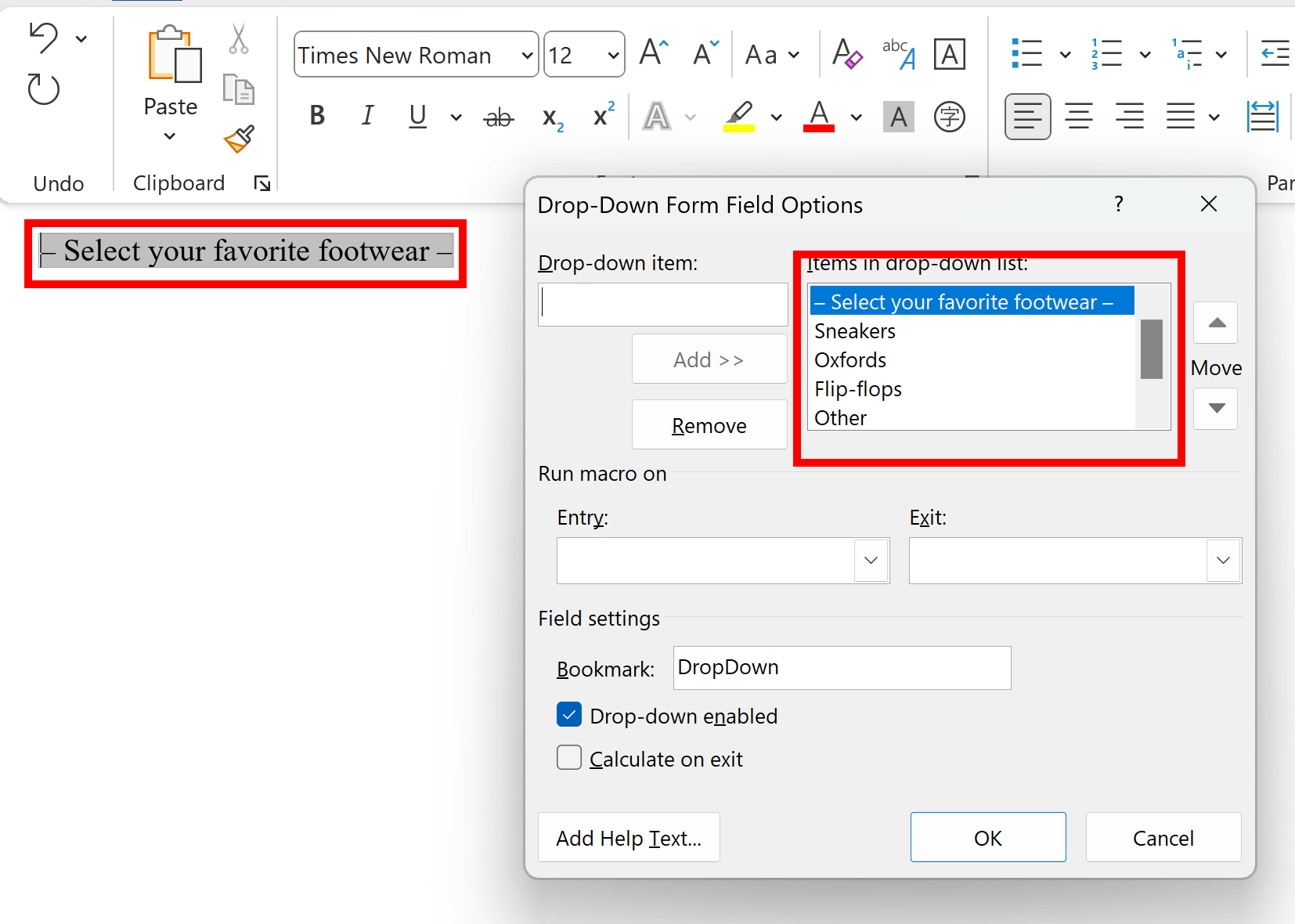Enable Calculate on exit
The height and width of the screenshot is (924, 1295).
(x=569, y=757)
